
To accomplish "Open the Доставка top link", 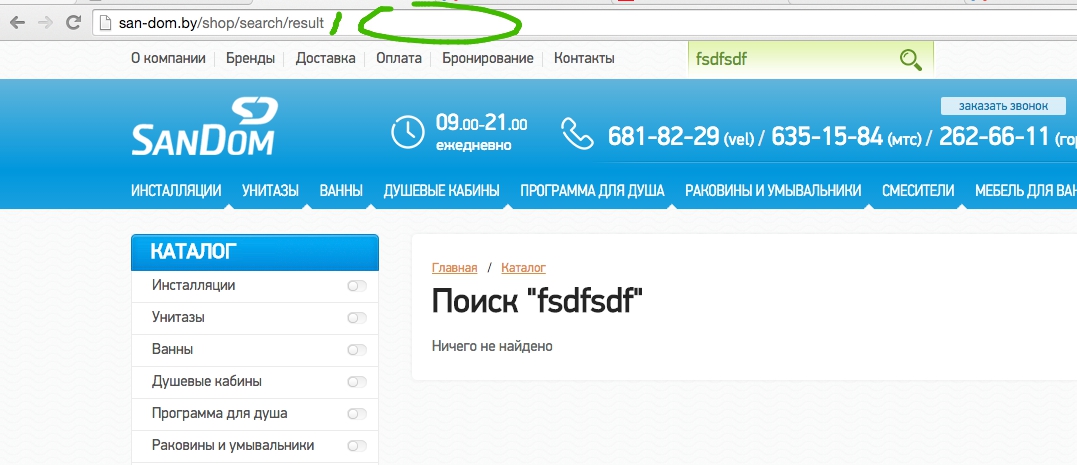I will (x=325, y=59).
